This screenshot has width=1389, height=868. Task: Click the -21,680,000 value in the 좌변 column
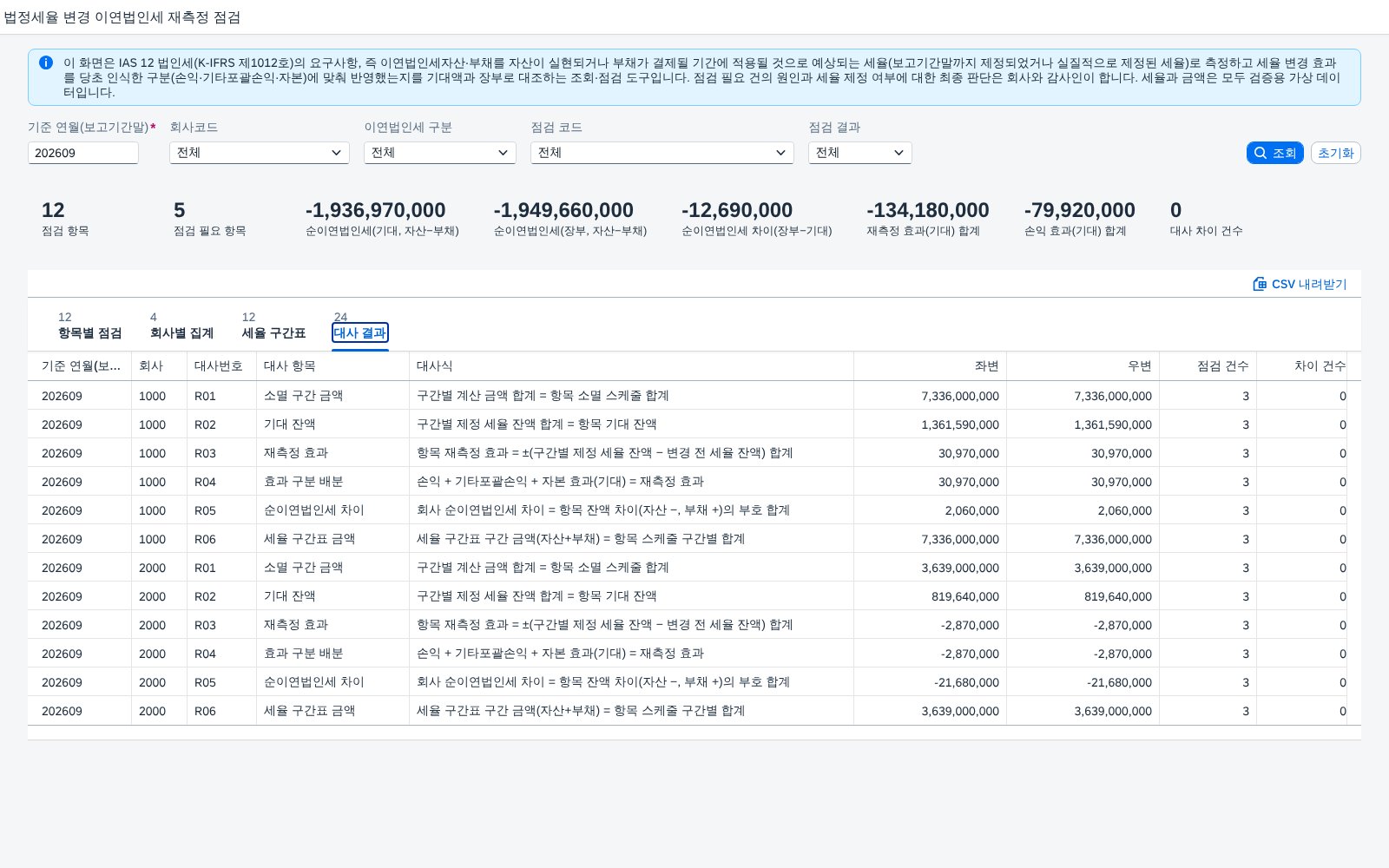click(x=966, y=682)
